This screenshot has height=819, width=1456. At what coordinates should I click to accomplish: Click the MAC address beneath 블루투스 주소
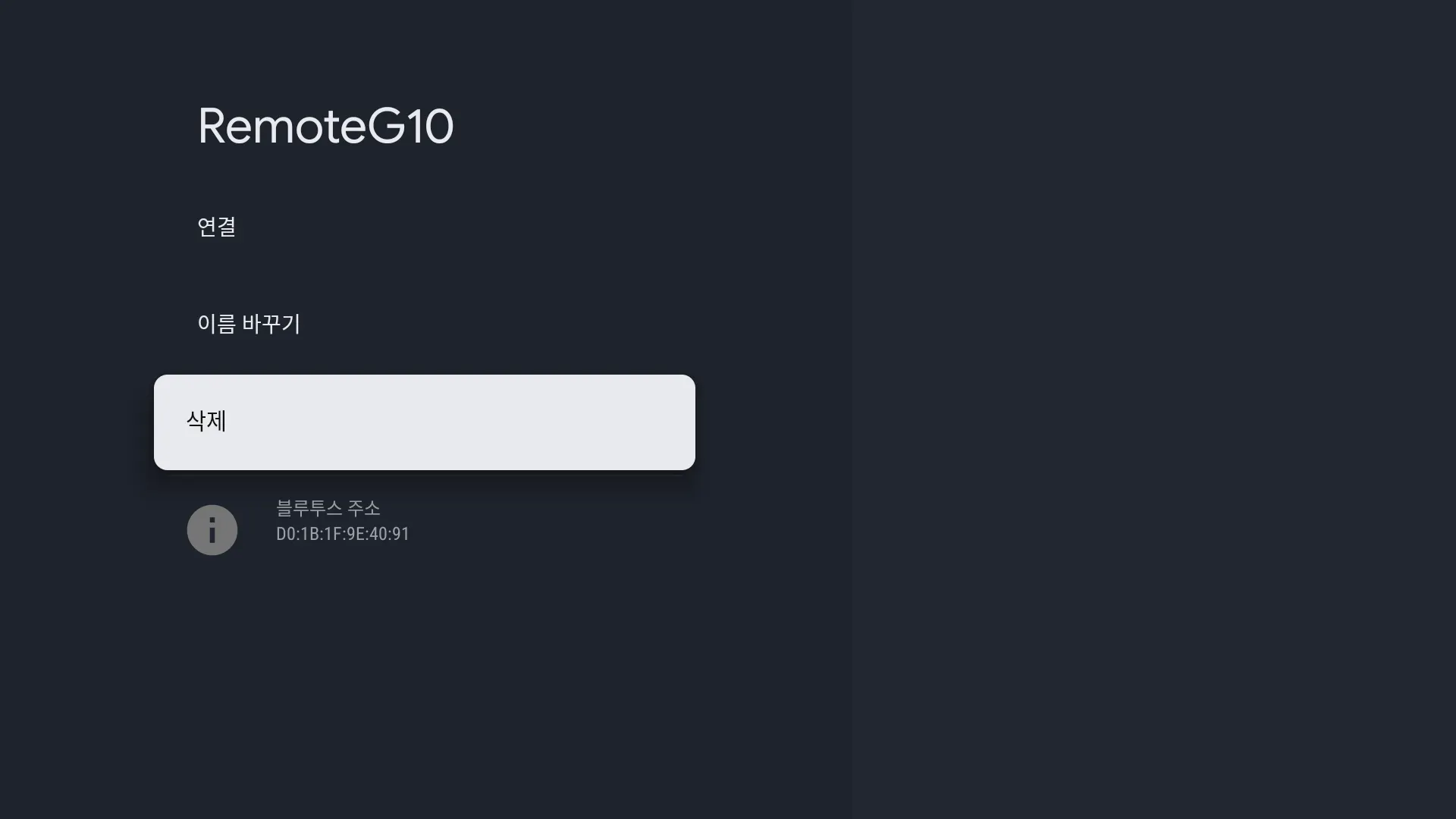(x=343, y=534)
